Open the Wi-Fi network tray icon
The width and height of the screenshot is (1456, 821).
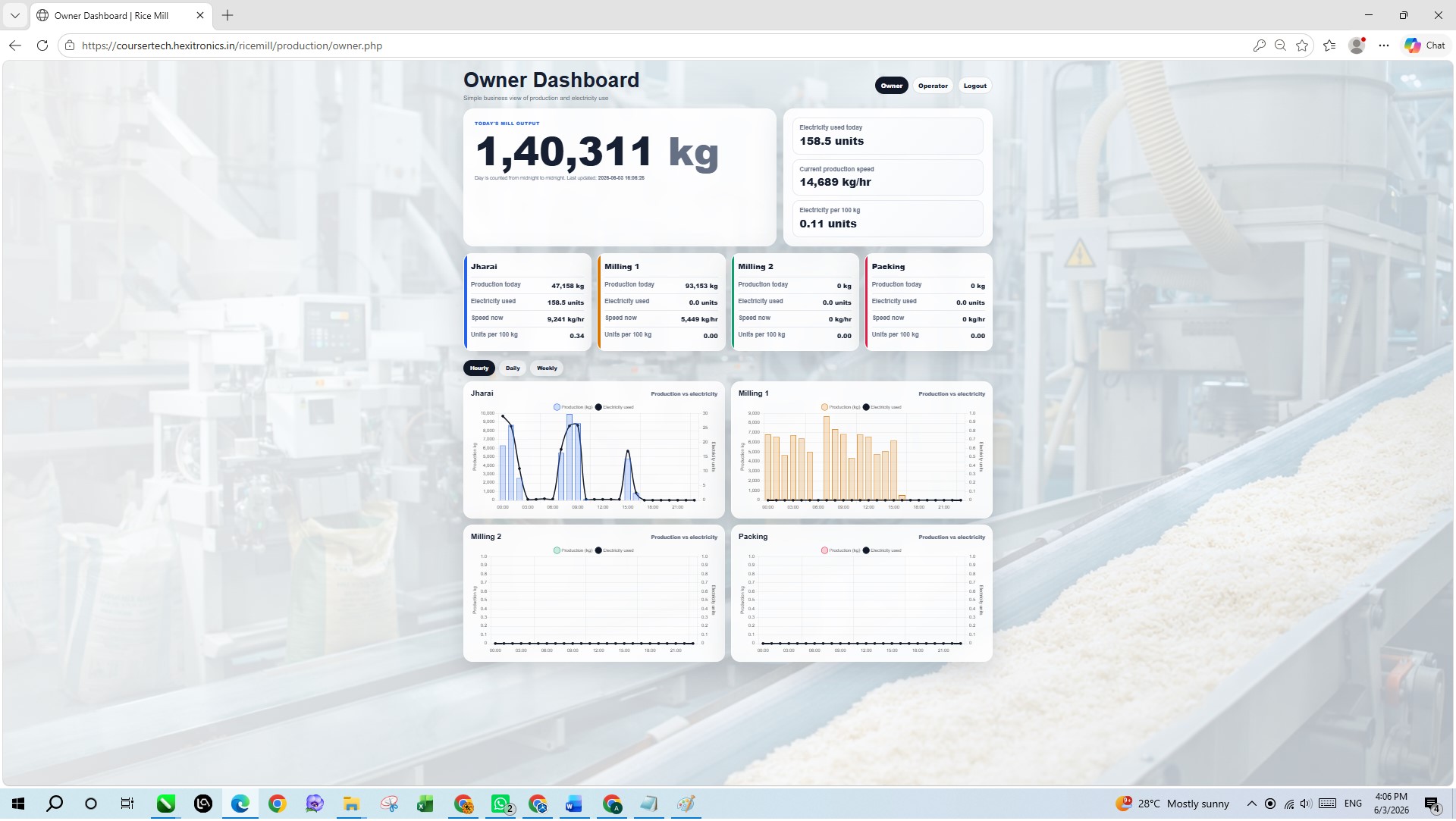(x=1288, y=804)
